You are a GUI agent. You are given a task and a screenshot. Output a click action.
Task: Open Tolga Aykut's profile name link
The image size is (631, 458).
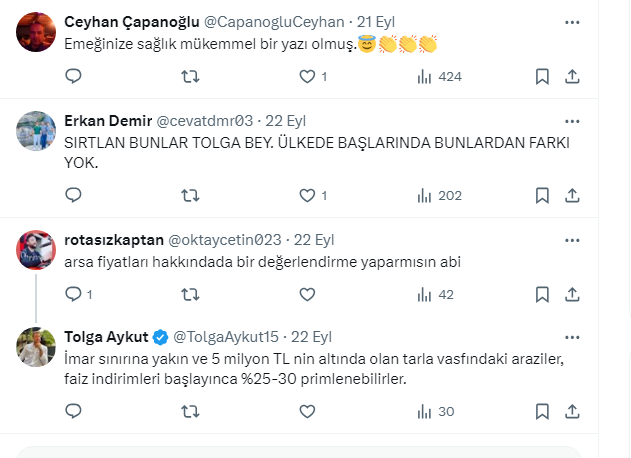point(103,336)
